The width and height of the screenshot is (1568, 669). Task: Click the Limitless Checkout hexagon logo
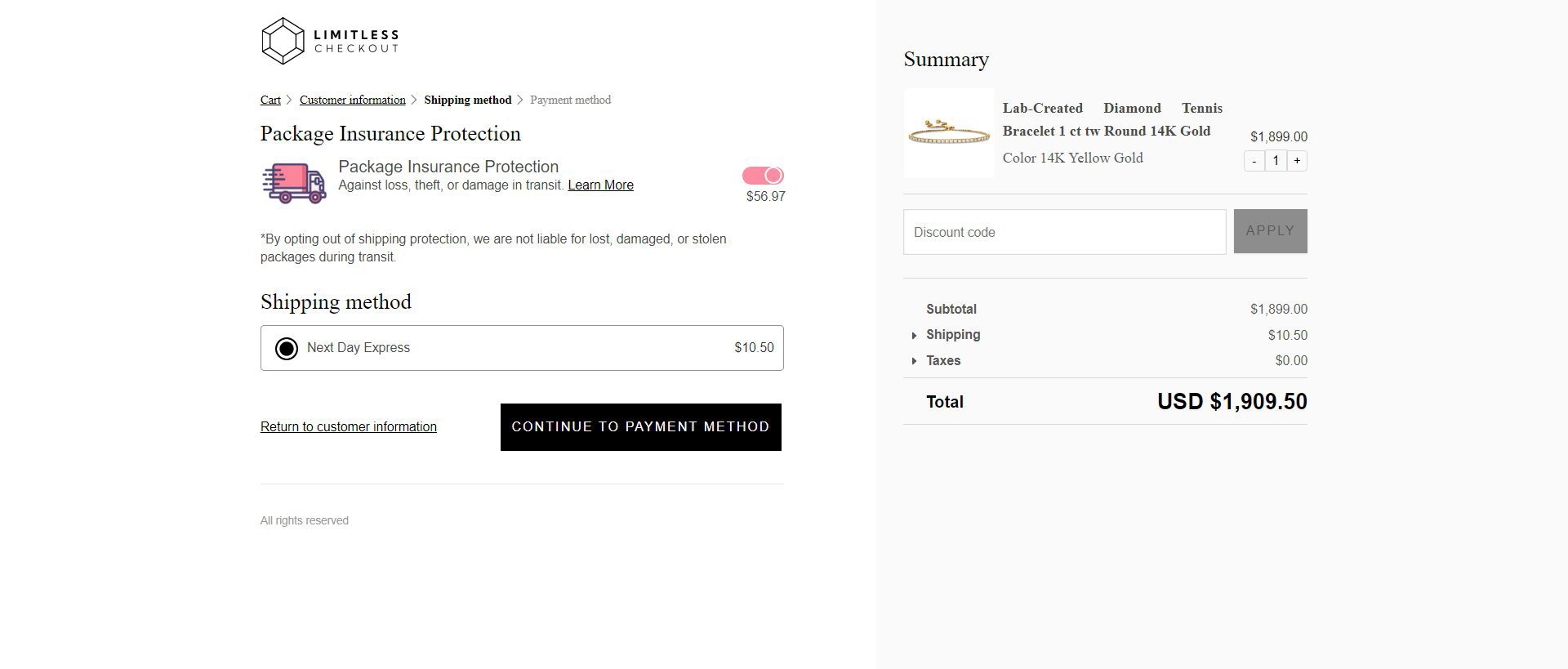[x=283, y=41]
